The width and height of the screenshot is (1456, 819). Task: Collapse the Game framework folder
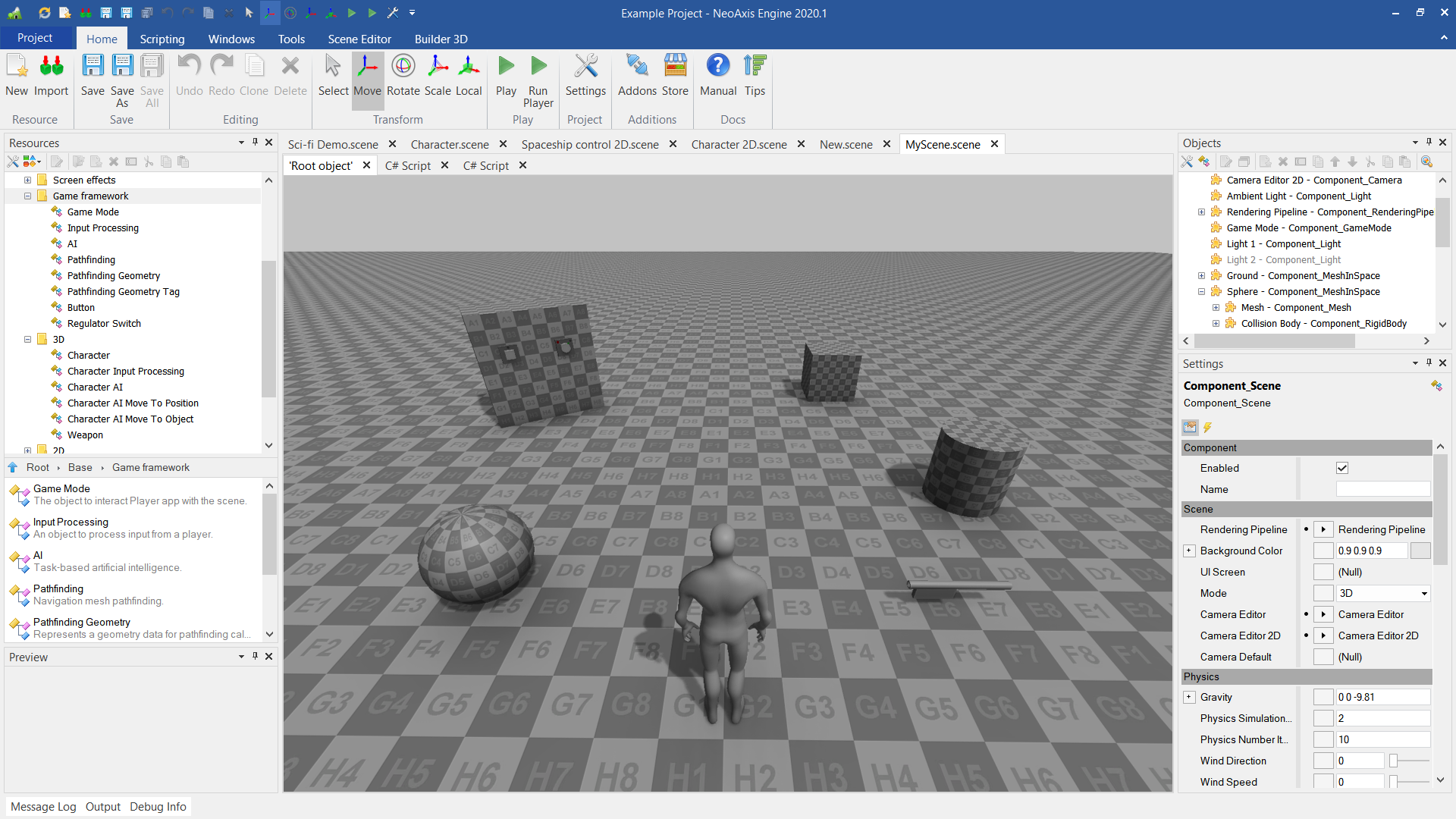click(x=28, y=196)
